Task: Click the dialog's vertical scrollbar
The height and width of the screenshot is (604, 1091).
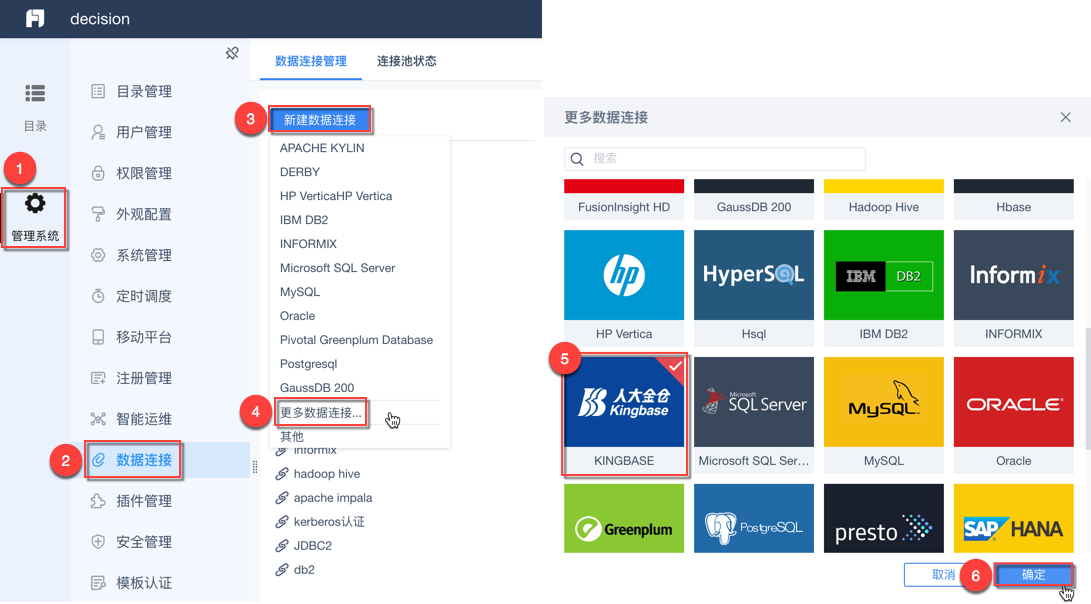Action: pyautogui.click(x=1088, y=388)
